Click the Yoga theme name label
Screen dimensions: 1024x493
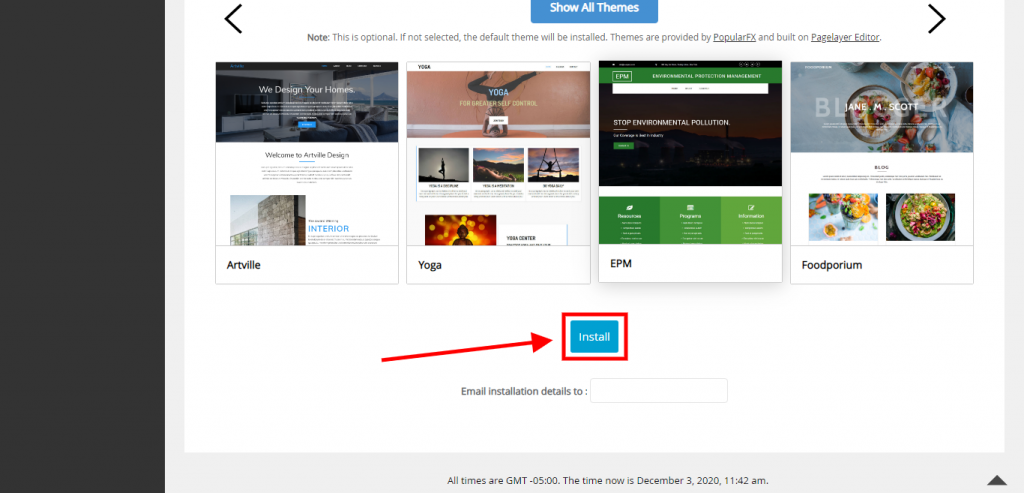430,265
